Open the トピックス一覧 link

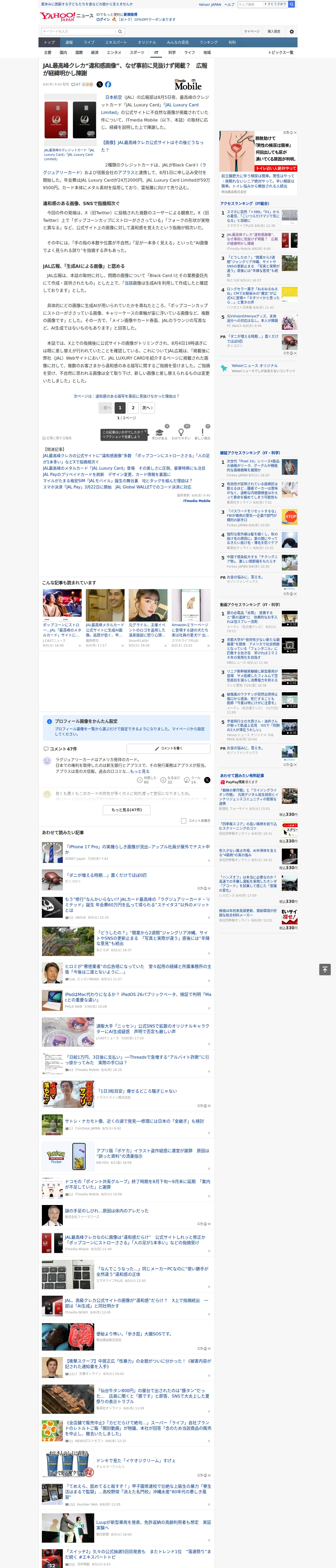click(x=281, y=53)
